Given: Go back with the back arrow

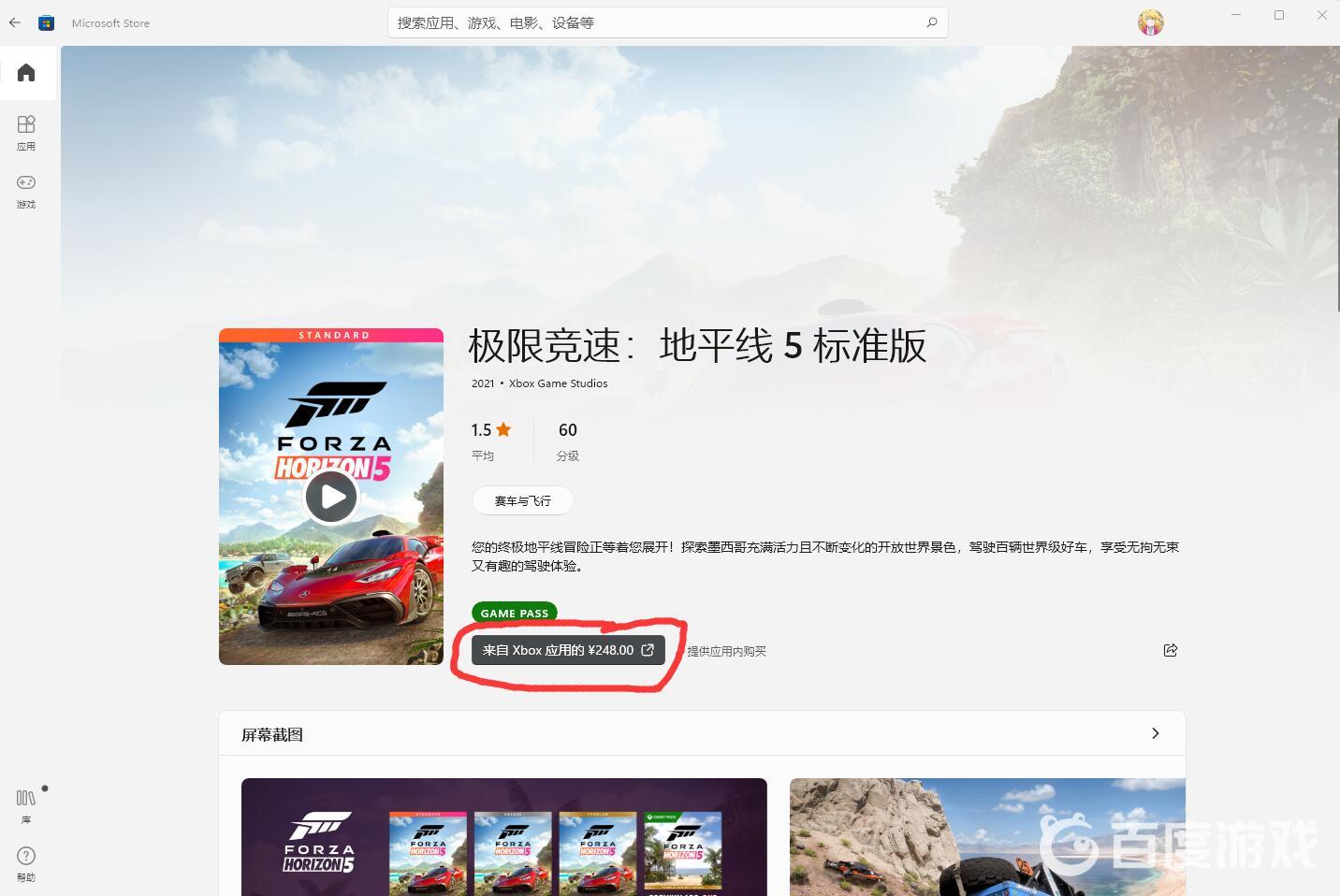Looking at the screenshot, I should pyautogui.click(x=15, y=22).
